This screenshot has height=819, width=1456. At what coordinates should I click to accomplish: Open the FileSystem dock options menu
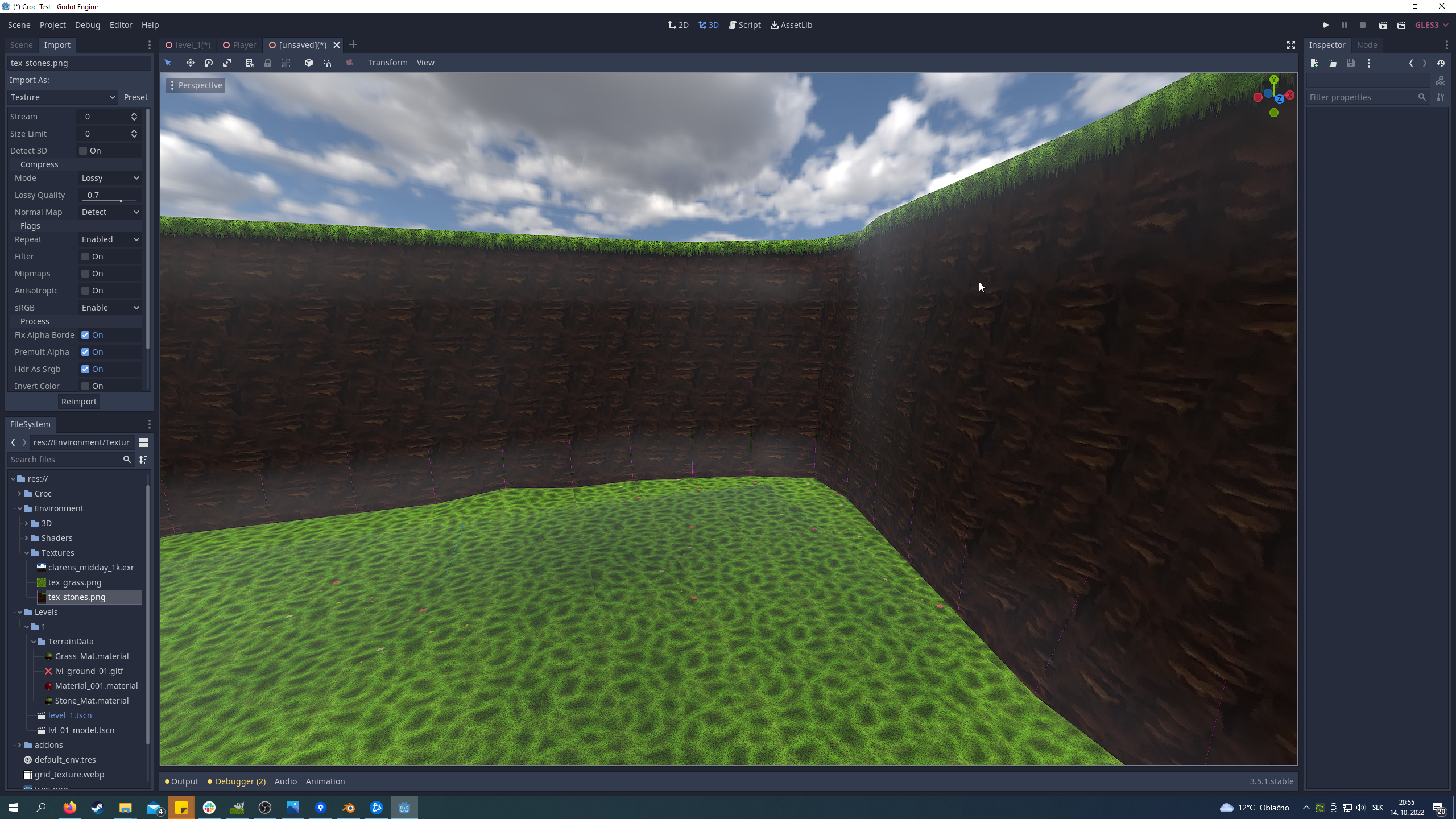tap(150, 424)
